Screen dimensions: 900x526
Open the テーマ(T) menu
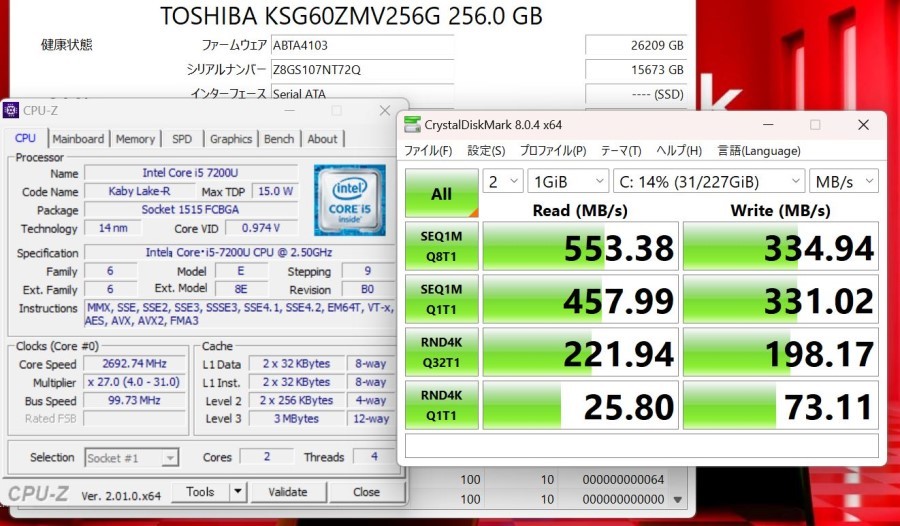(x=621, y=150)
